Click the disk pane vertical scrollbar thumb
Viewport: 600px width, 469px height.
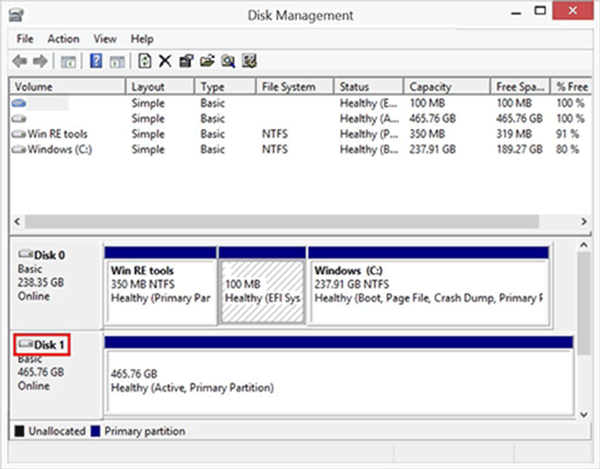(584, 304)
